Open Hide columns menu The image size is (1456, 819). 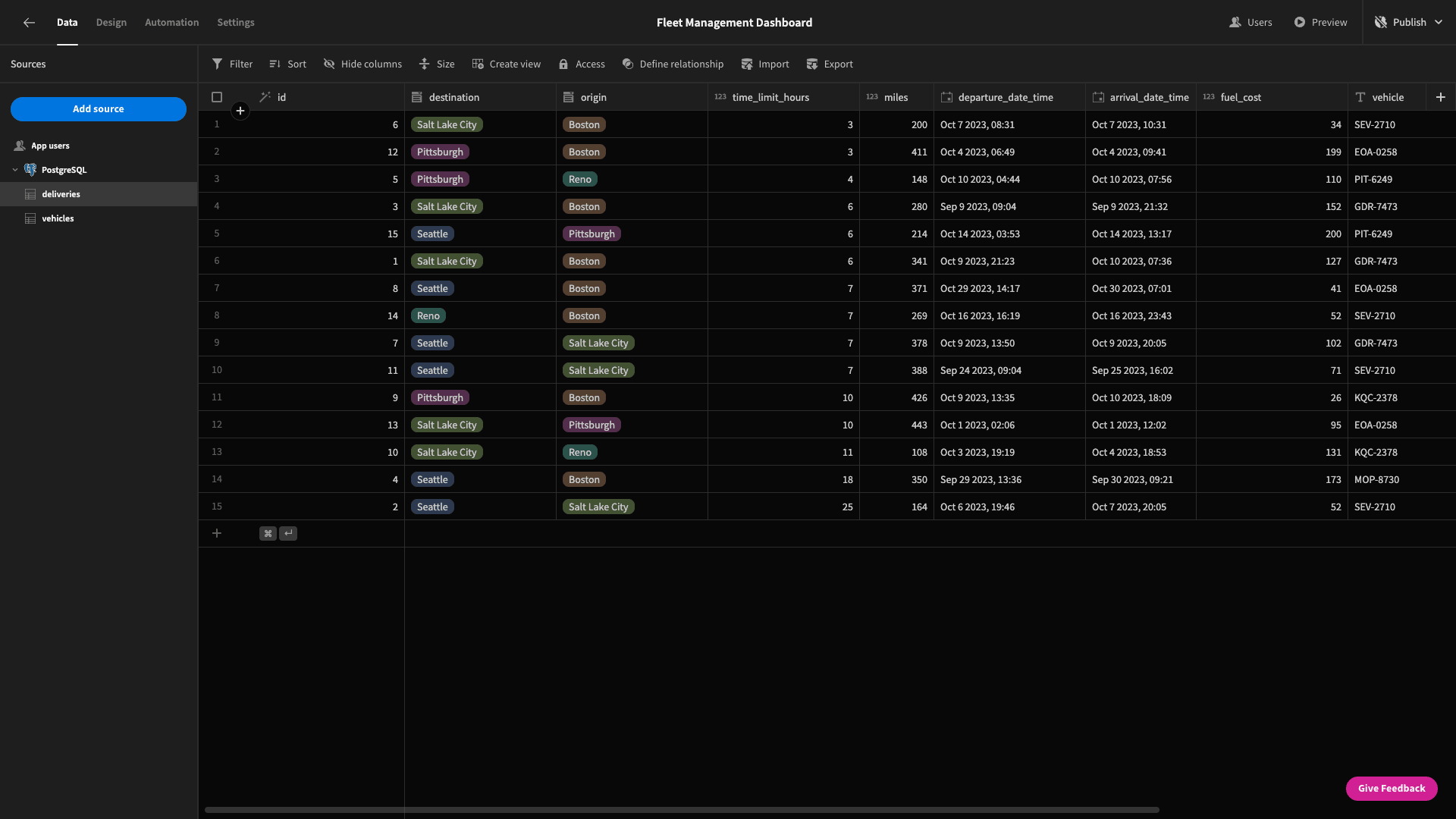click(362, 64)
